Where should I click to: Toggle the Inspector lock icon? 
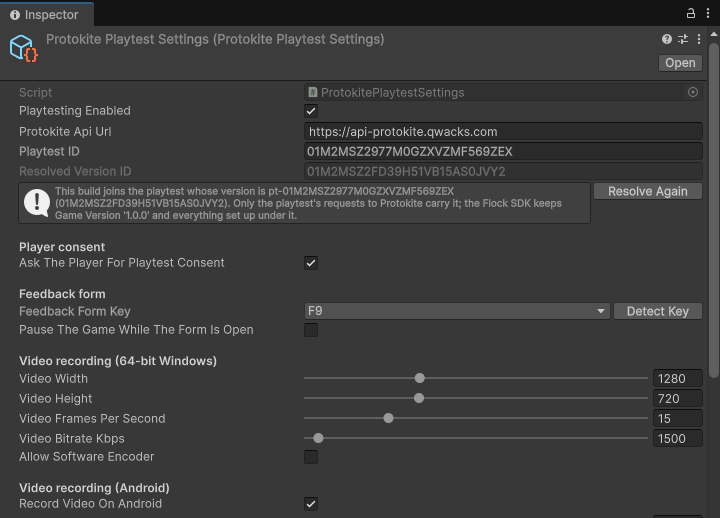tap(690, 13)
